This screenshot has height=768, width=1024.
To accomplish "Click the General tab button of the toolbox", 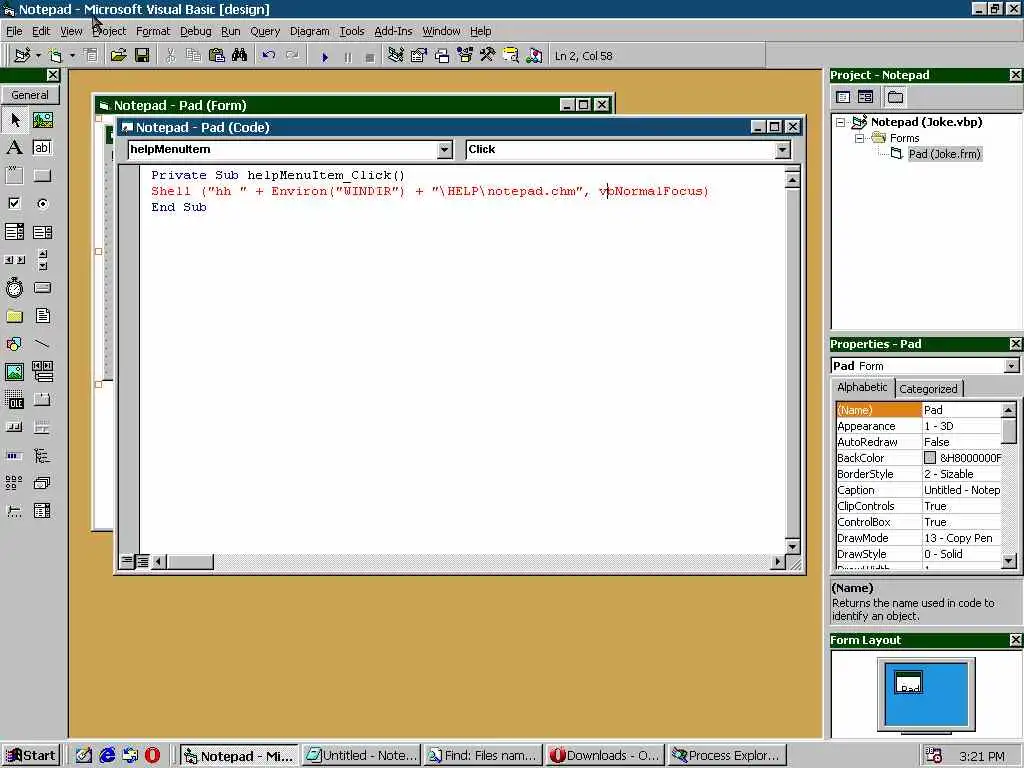I will point(30,95).
